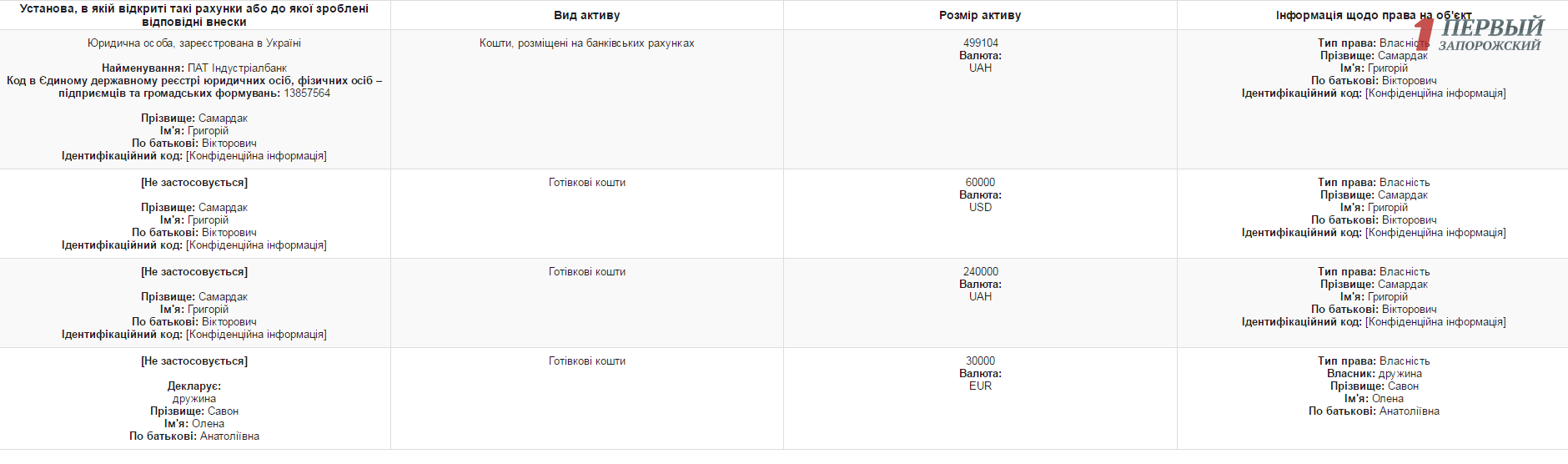This screenshot has height=464, width=1568.
Task: Select the asset amount 240000
Action: pyautogui.click(x=980, y=272)
